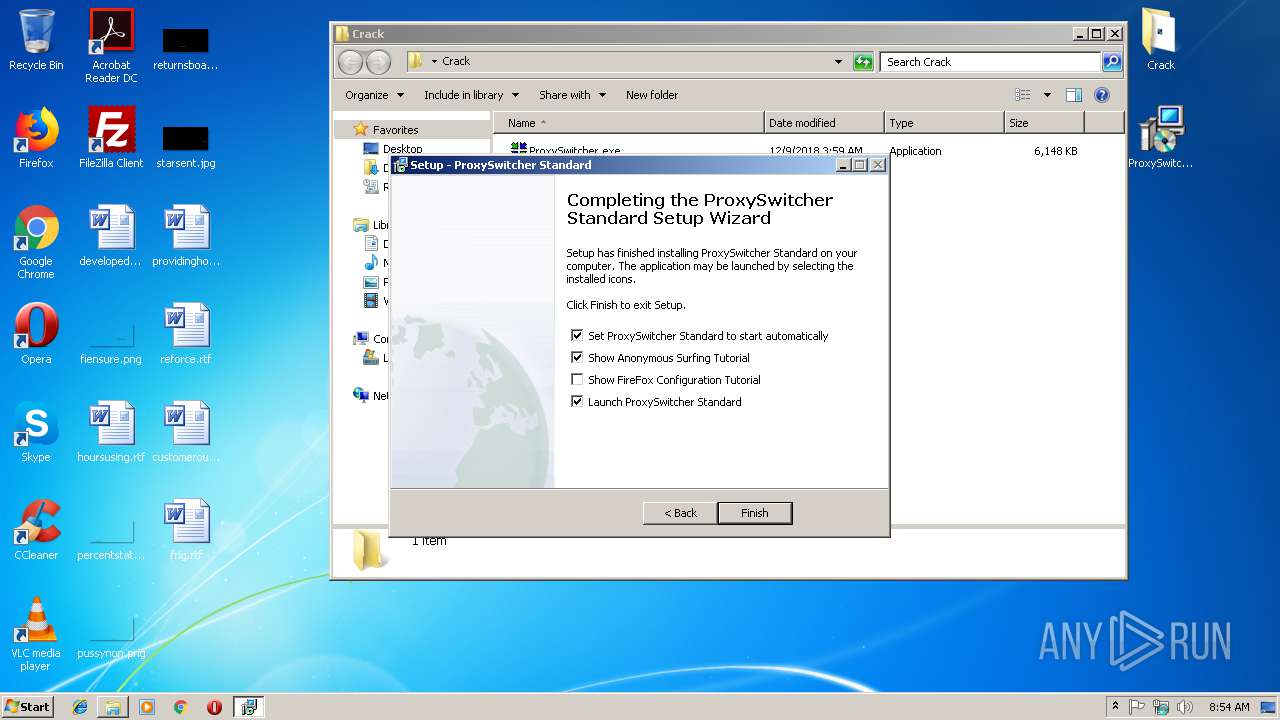
Task: Open the Recycle Bin desktop icon
Action: [36, 40]
